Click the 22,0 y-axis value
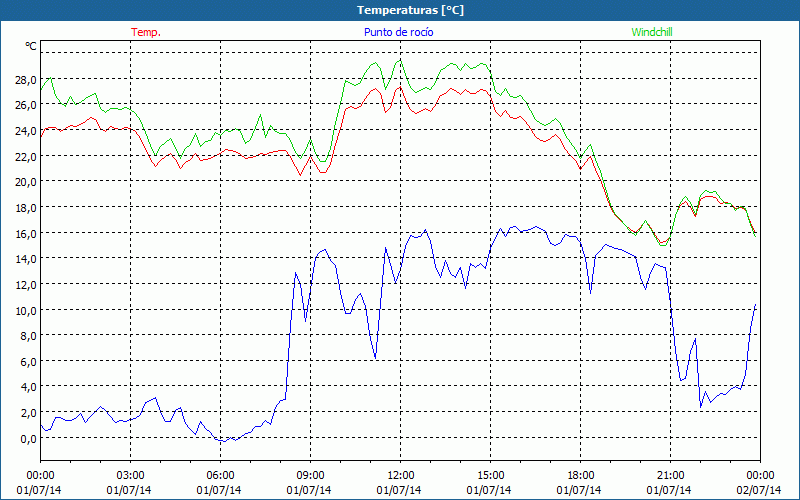Viewport: 800px width, 500px height. (x=27, y=157)
